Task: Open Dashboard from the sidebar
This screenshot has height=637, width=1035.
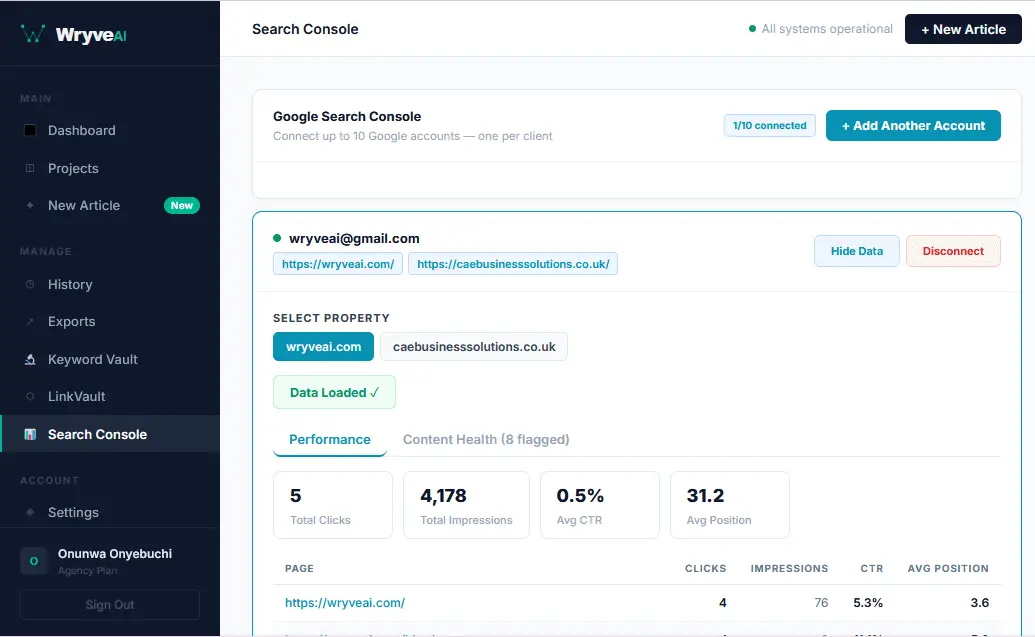Action: point(110,130)
